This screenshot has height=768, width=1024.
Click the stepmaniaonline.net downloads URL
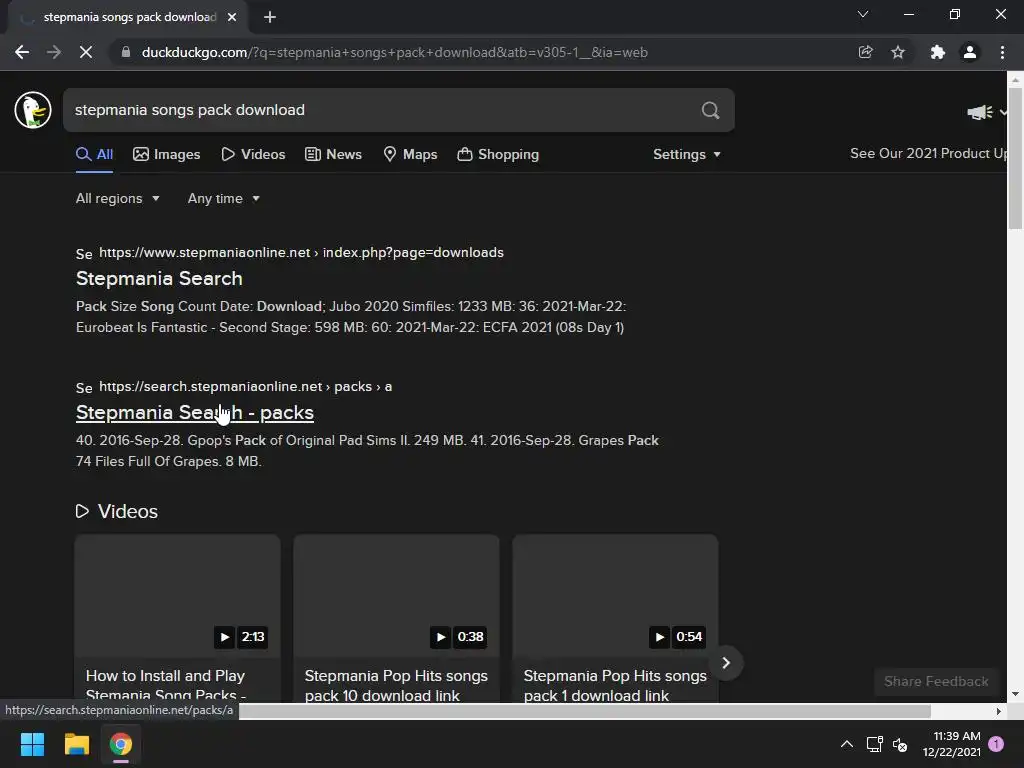[x=301, y=253]
